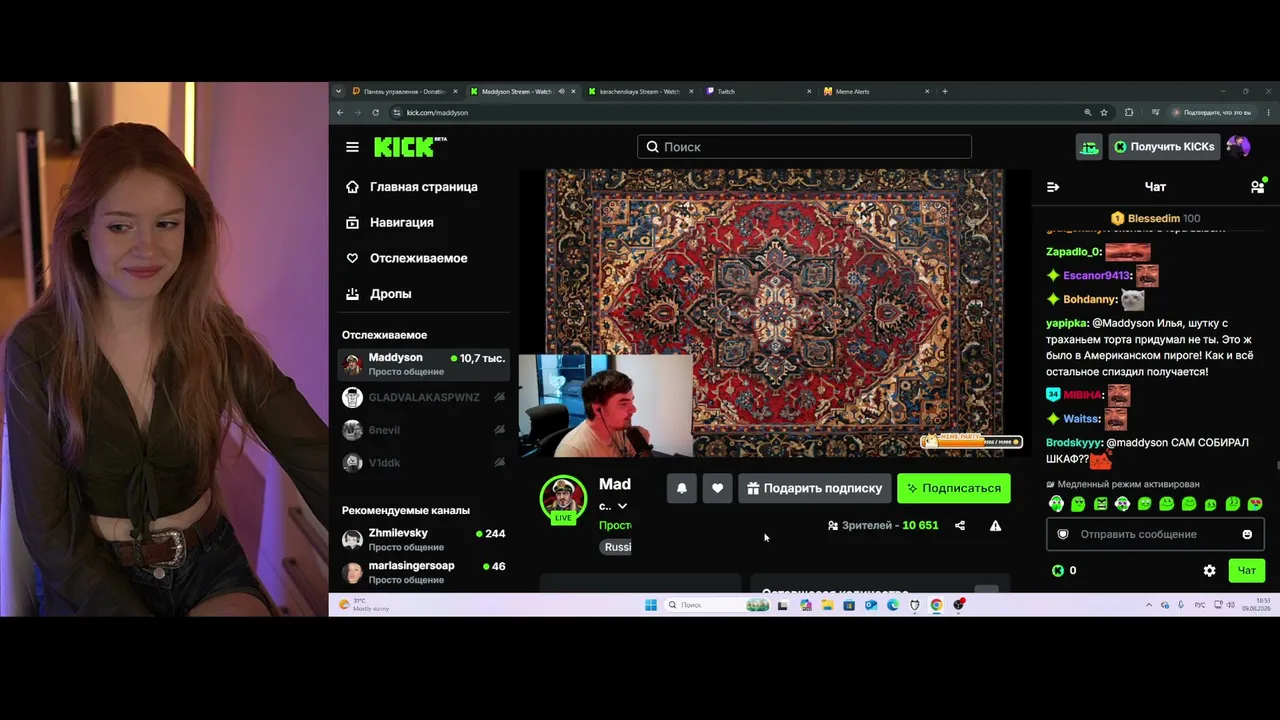Reload the page in the browser
1280x720 pixels.
tap(375, 113)
